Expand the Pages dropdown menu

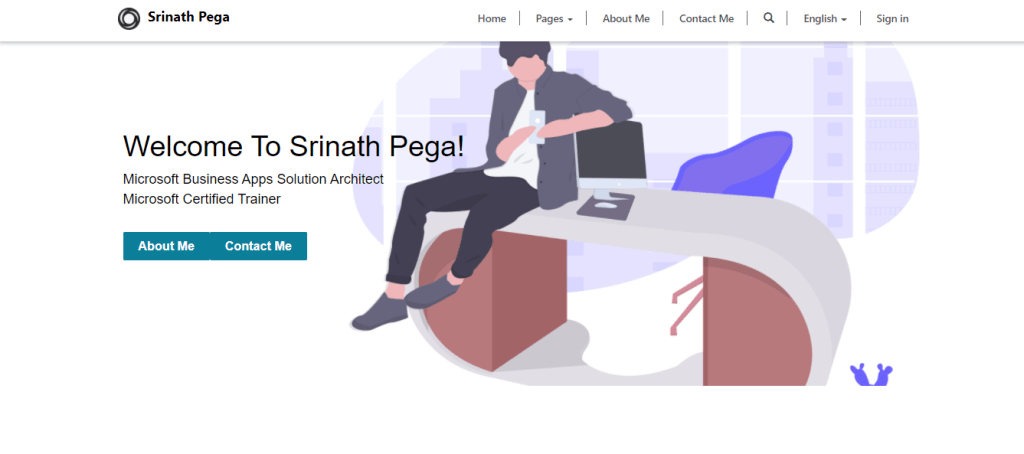(554, 19)
